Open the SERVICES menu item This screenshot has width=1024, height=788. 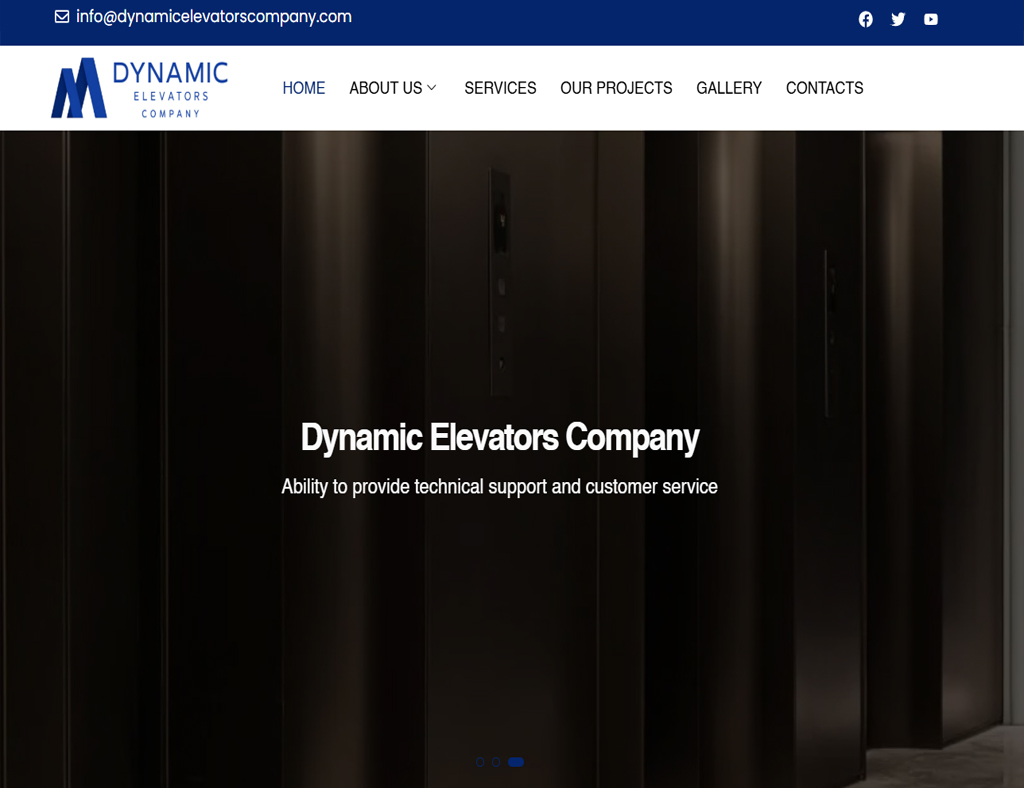point(500,87)
